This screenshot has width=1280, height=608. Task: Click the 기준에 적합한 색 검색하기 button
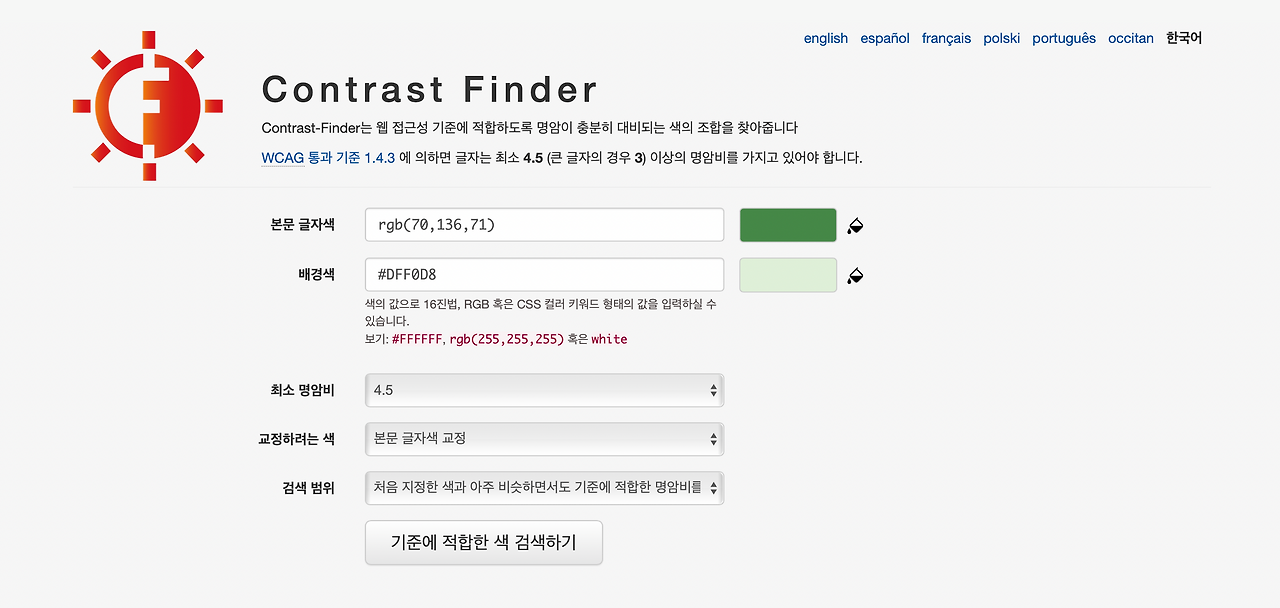tap(484, 543)
